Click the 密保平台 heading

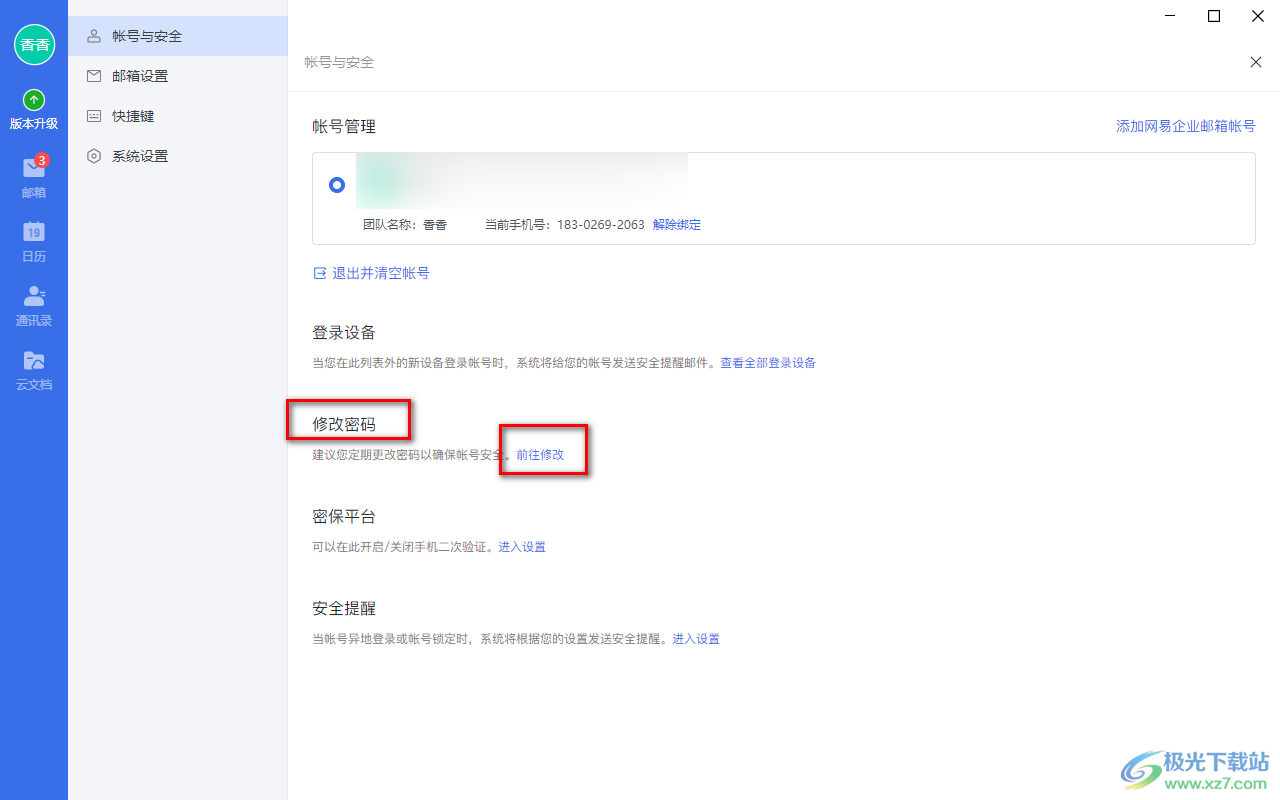tap(344, 516)
